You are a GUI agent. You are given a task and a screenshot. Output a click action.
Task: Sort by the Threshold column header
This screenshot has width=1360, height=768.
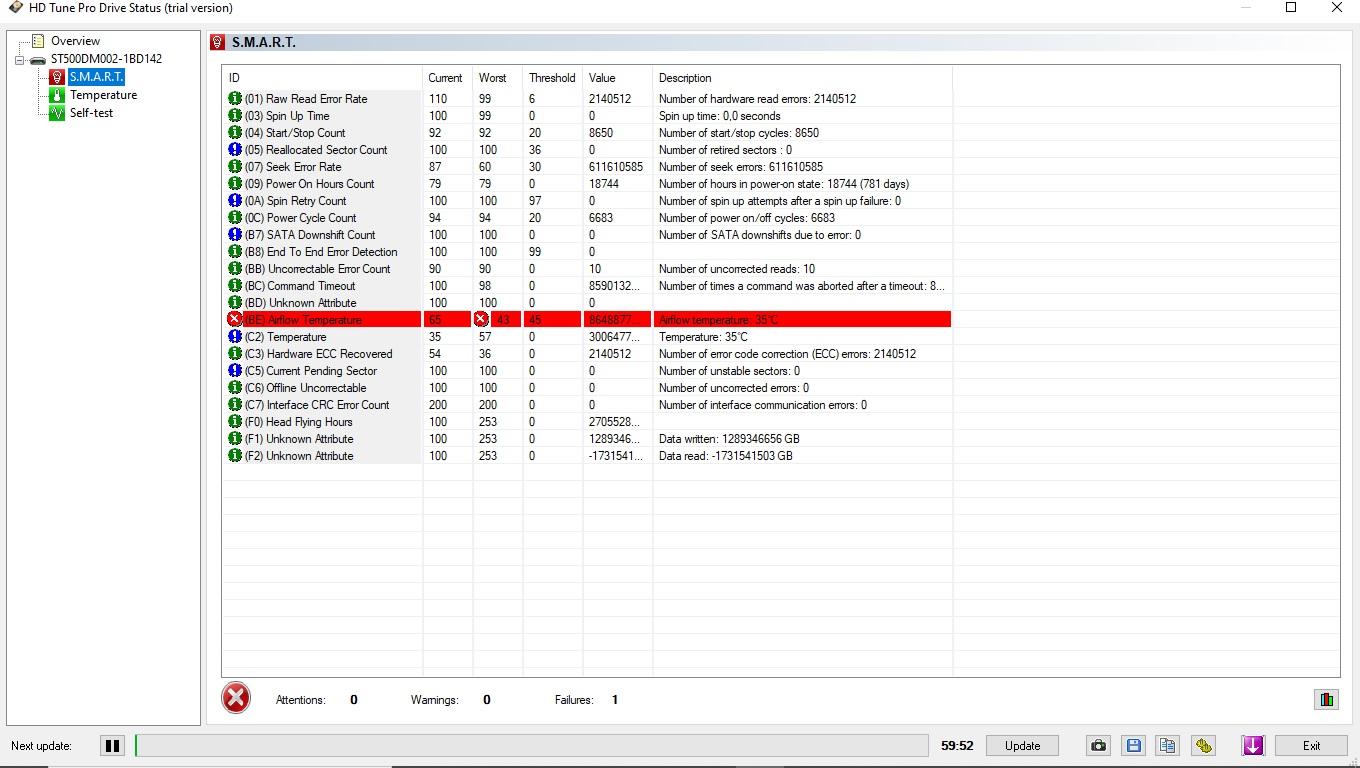click(552, 78)
